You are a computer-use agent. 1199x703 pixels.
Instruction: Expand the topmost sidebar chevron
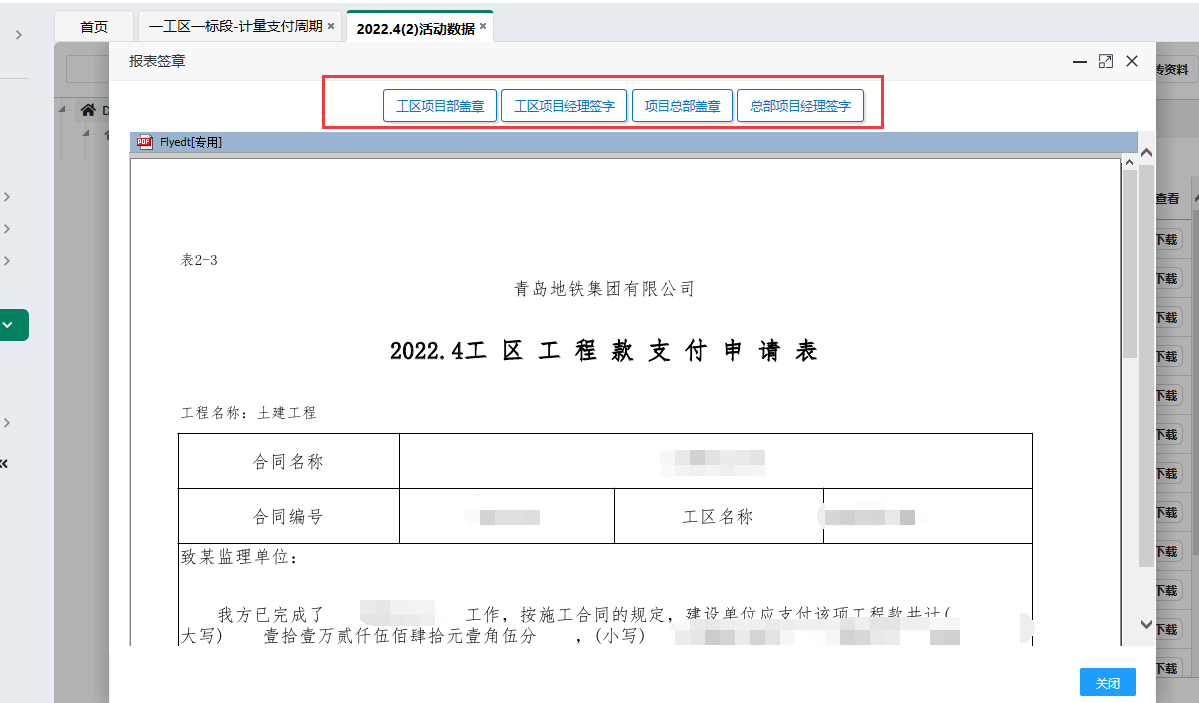click(19, 36)
